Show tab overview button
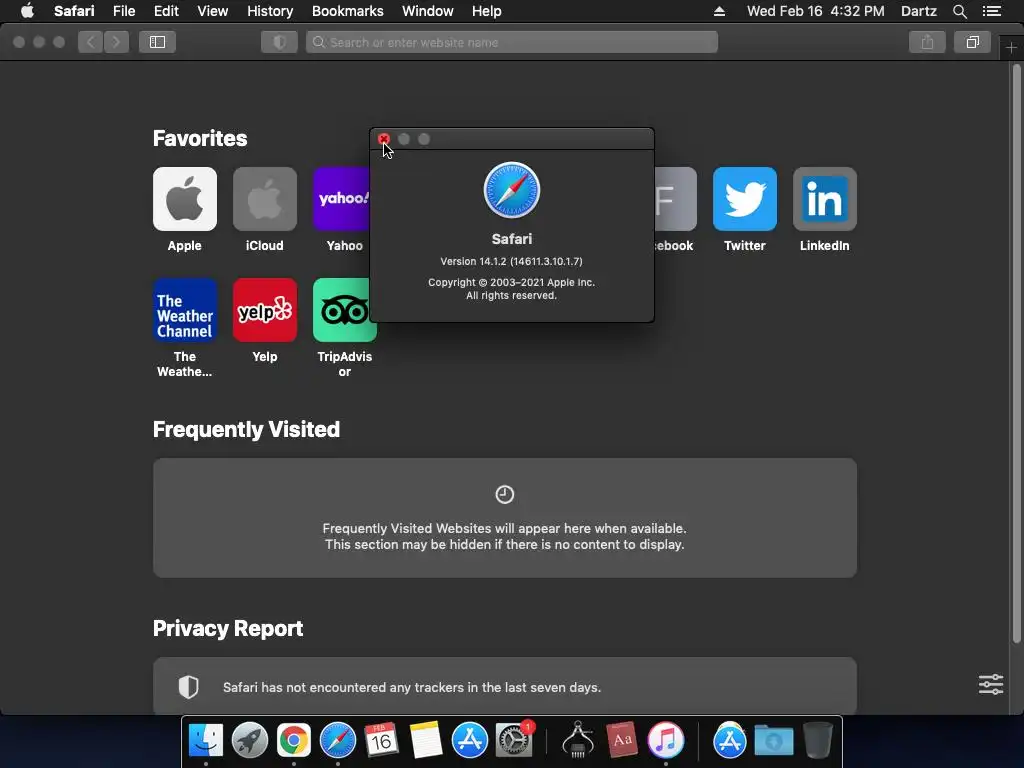This screenshot has height=768, width=1024. tap(972, 42)
